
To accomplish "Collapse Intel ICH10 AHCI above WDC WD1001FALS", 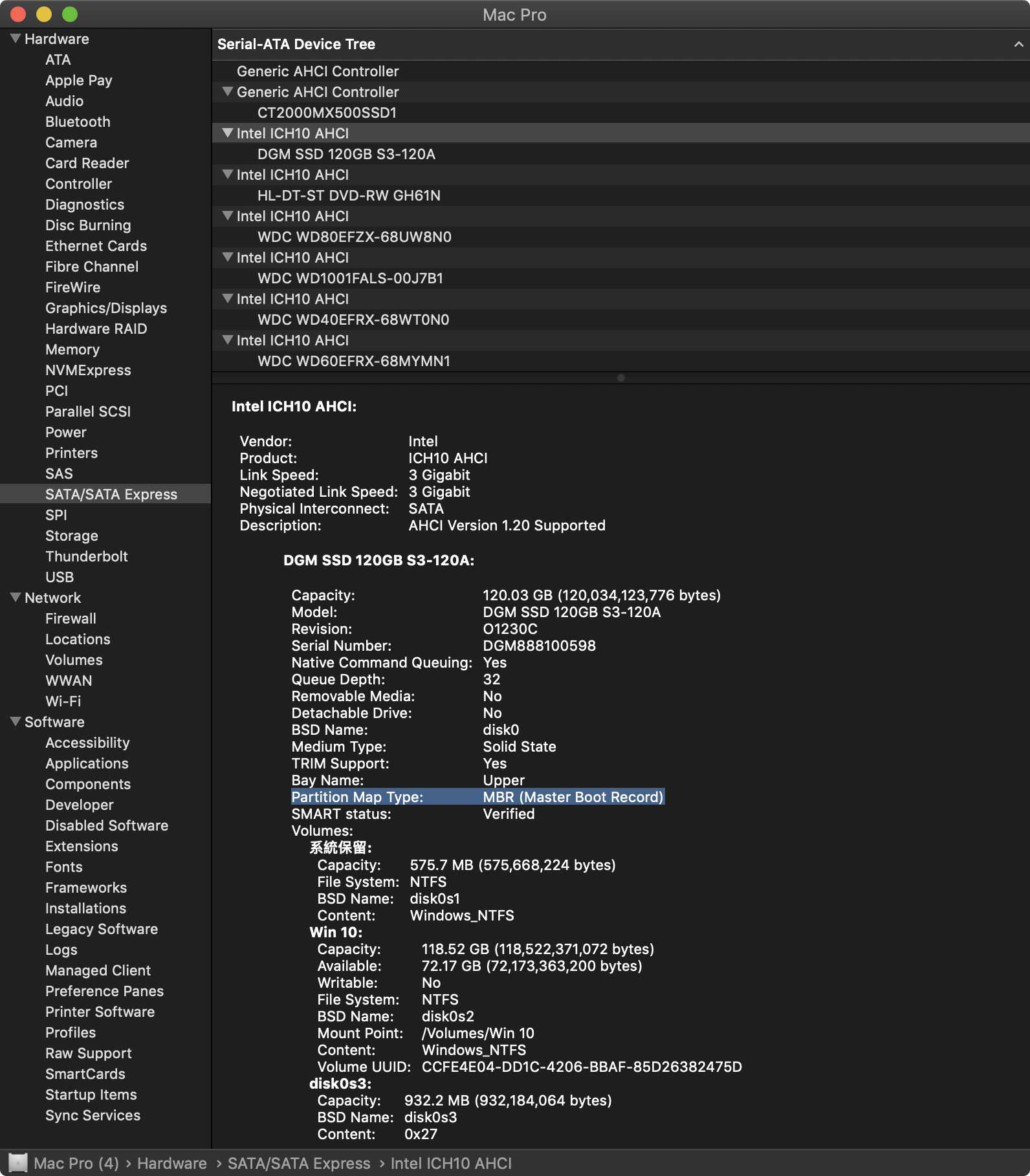I will point(227,257).
